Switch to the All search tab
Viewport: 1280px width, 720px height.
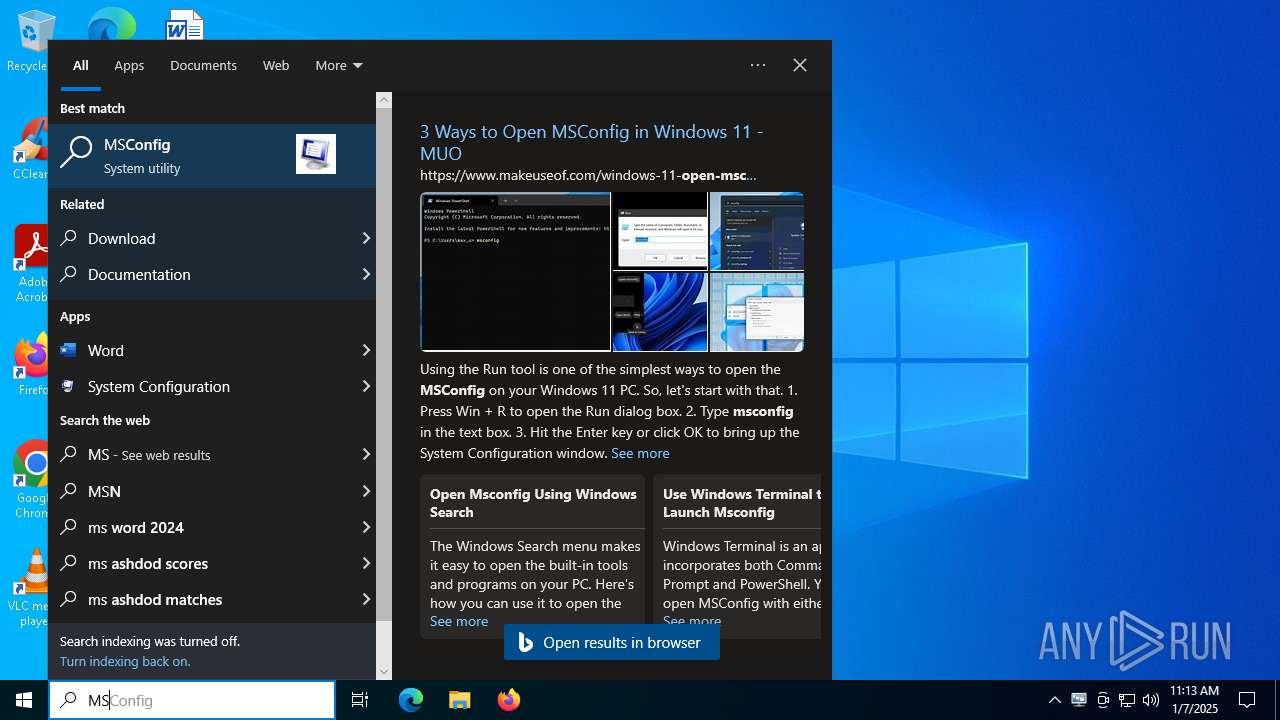(81, 65)
